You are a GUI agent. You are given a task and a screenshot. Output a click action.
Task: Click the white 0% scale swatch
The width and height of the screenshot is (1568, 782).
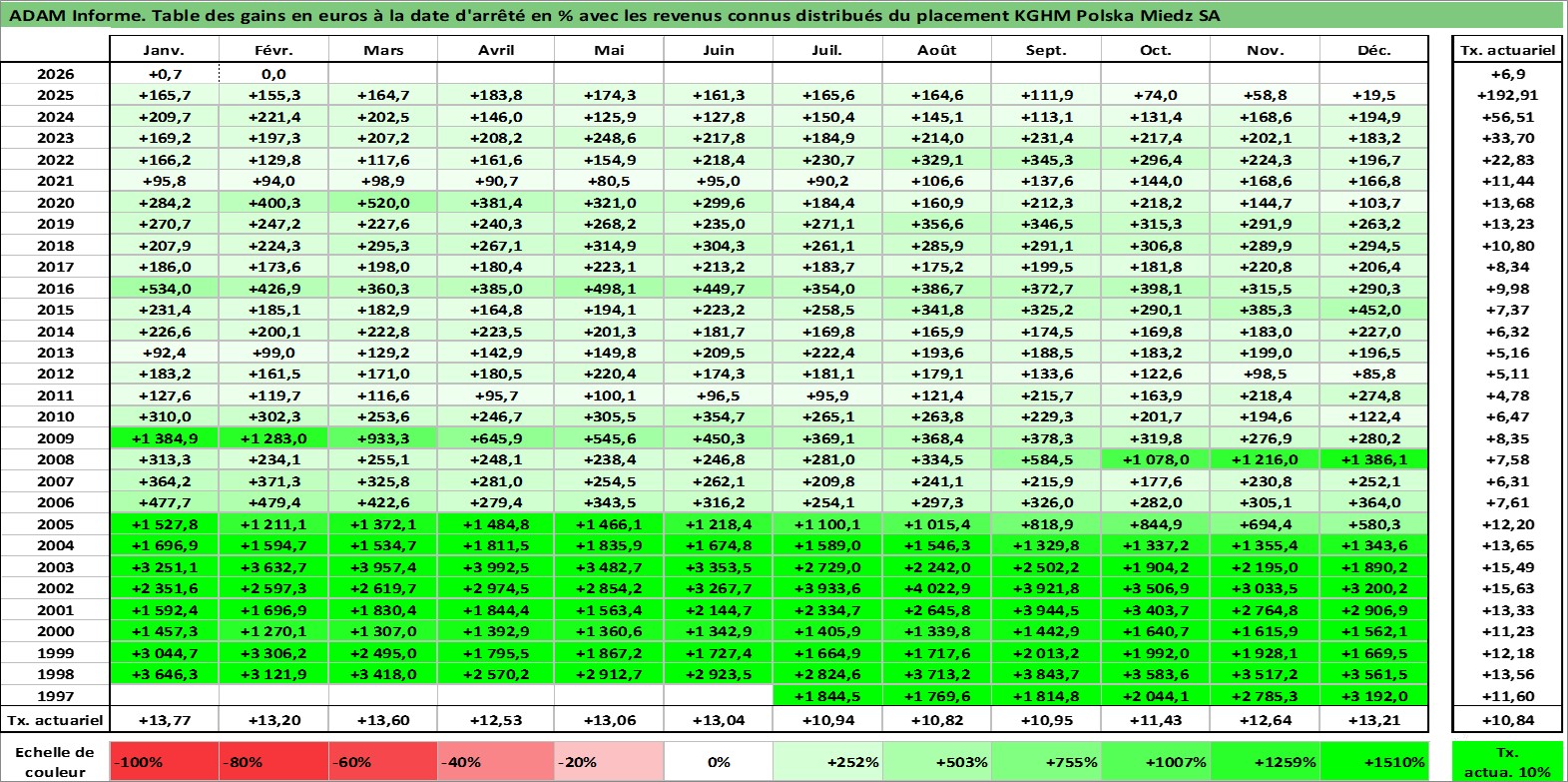719,761
